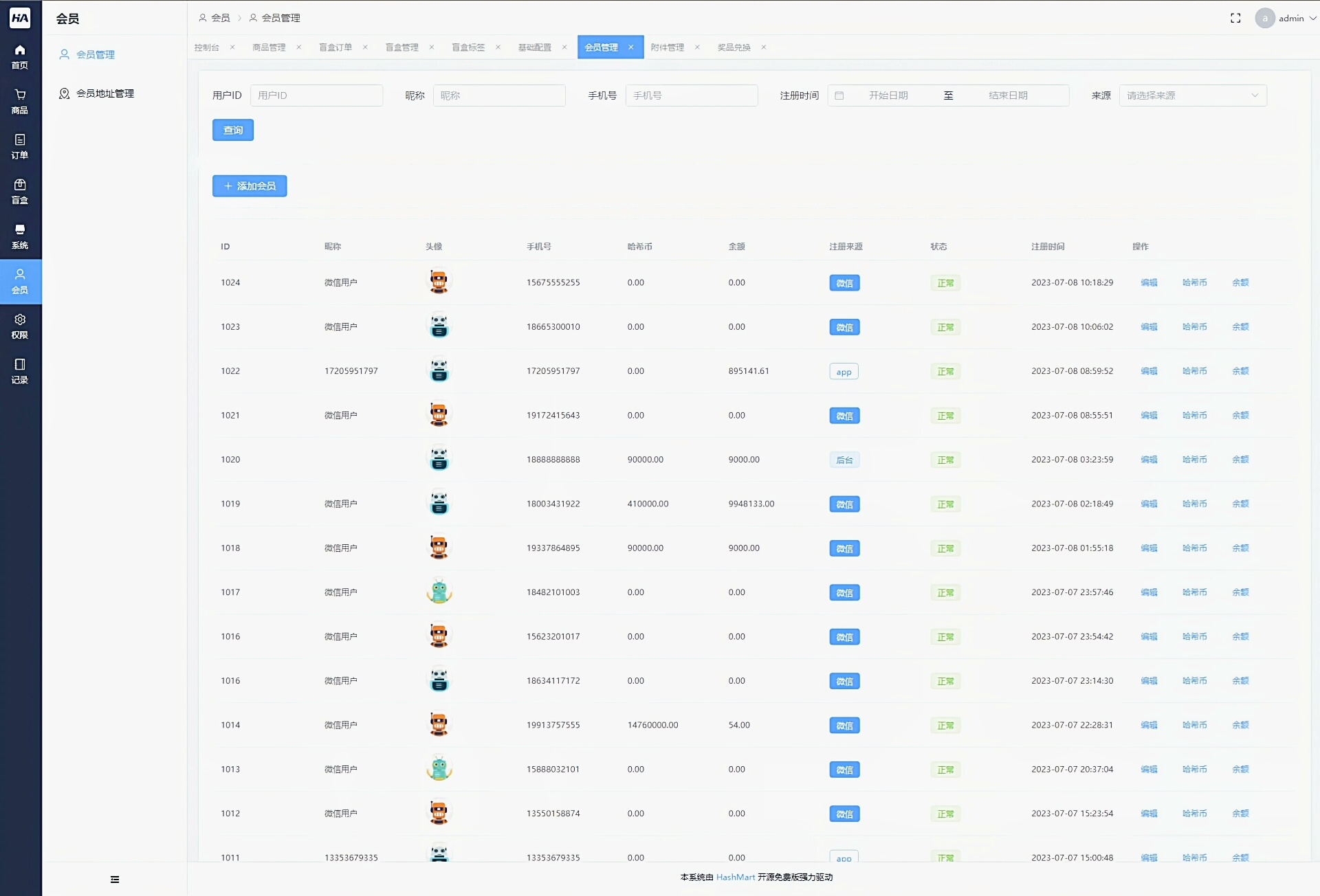Focus the 手机号 phone input field
Image resolution: width=1320 pixels, height=896 pixels.
[x=691, y=96]
